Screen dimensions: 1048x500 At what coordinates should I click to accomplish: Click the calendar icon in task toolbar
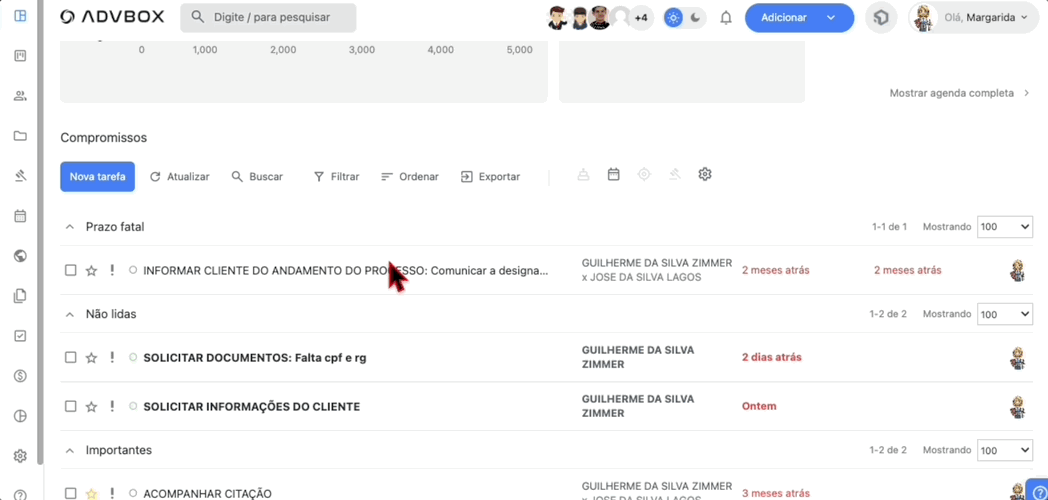[614, 175]
